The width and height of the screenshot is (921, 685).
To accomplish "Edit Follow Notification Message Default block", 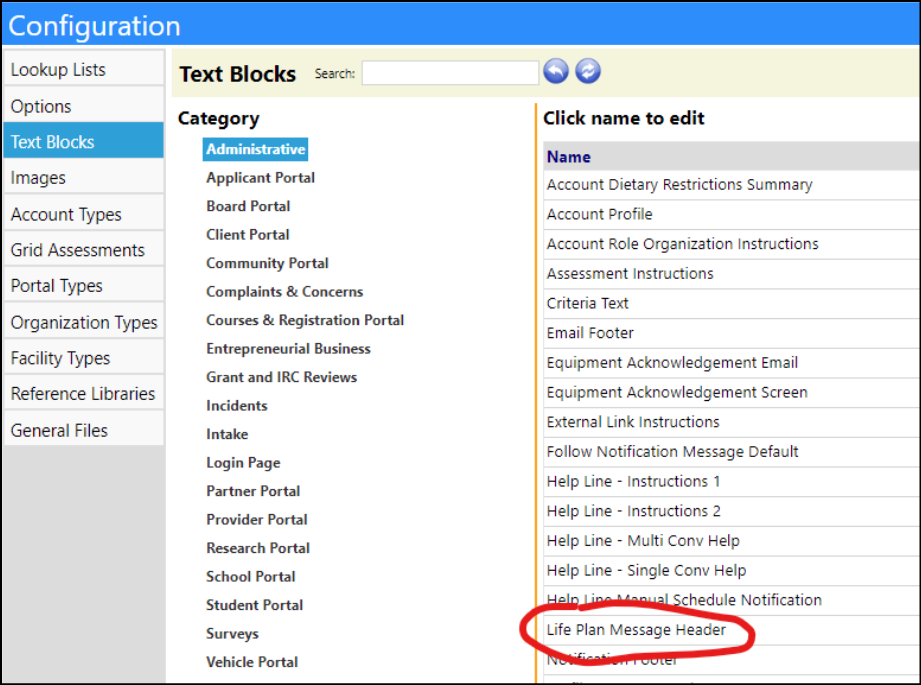I will click(672, 452).
